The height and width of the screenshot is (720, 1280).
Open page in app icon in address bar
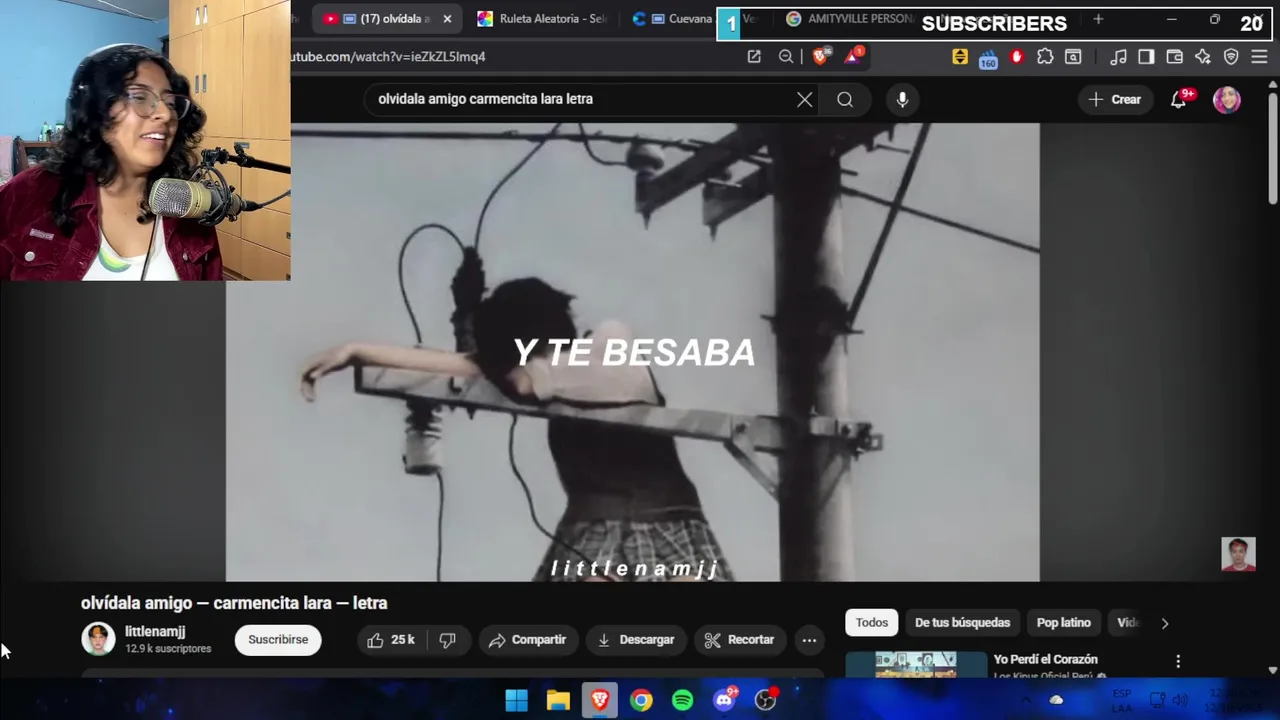[754, 57]
